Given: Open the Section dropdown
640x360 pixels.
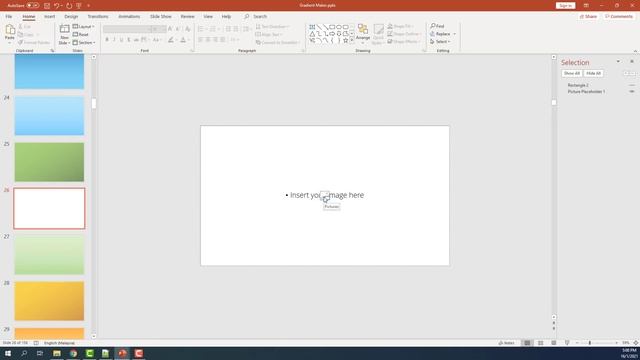Looking at the screenshot, I should click(x=84, y=42).
